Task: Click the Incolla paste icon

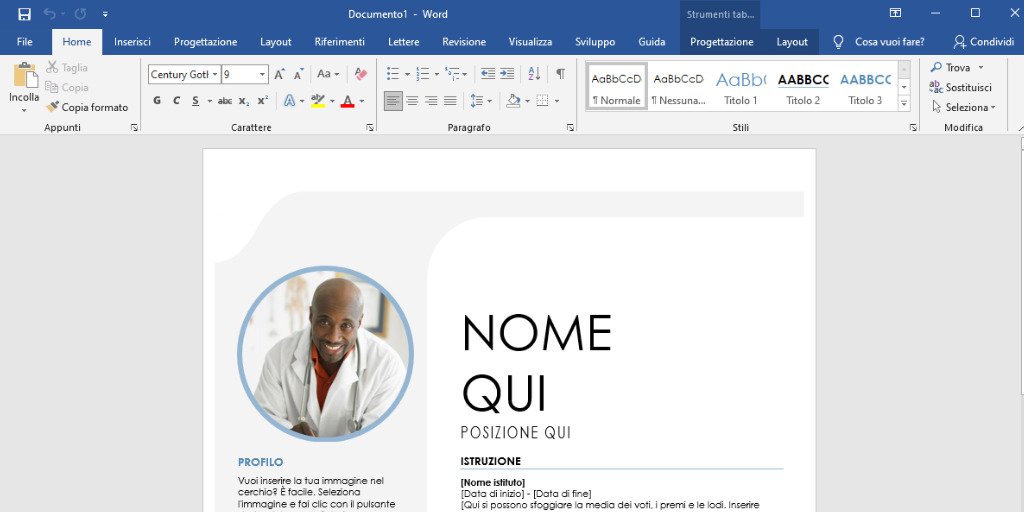Action: pos(25,75)
